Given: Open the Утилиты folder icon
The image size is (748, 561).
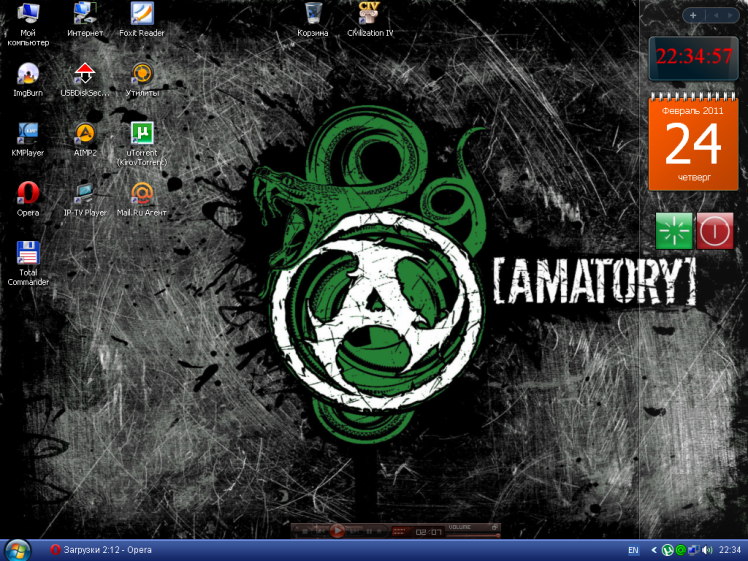Looking at the screenshot, I should pyautogui.click(x=142, y=80).
